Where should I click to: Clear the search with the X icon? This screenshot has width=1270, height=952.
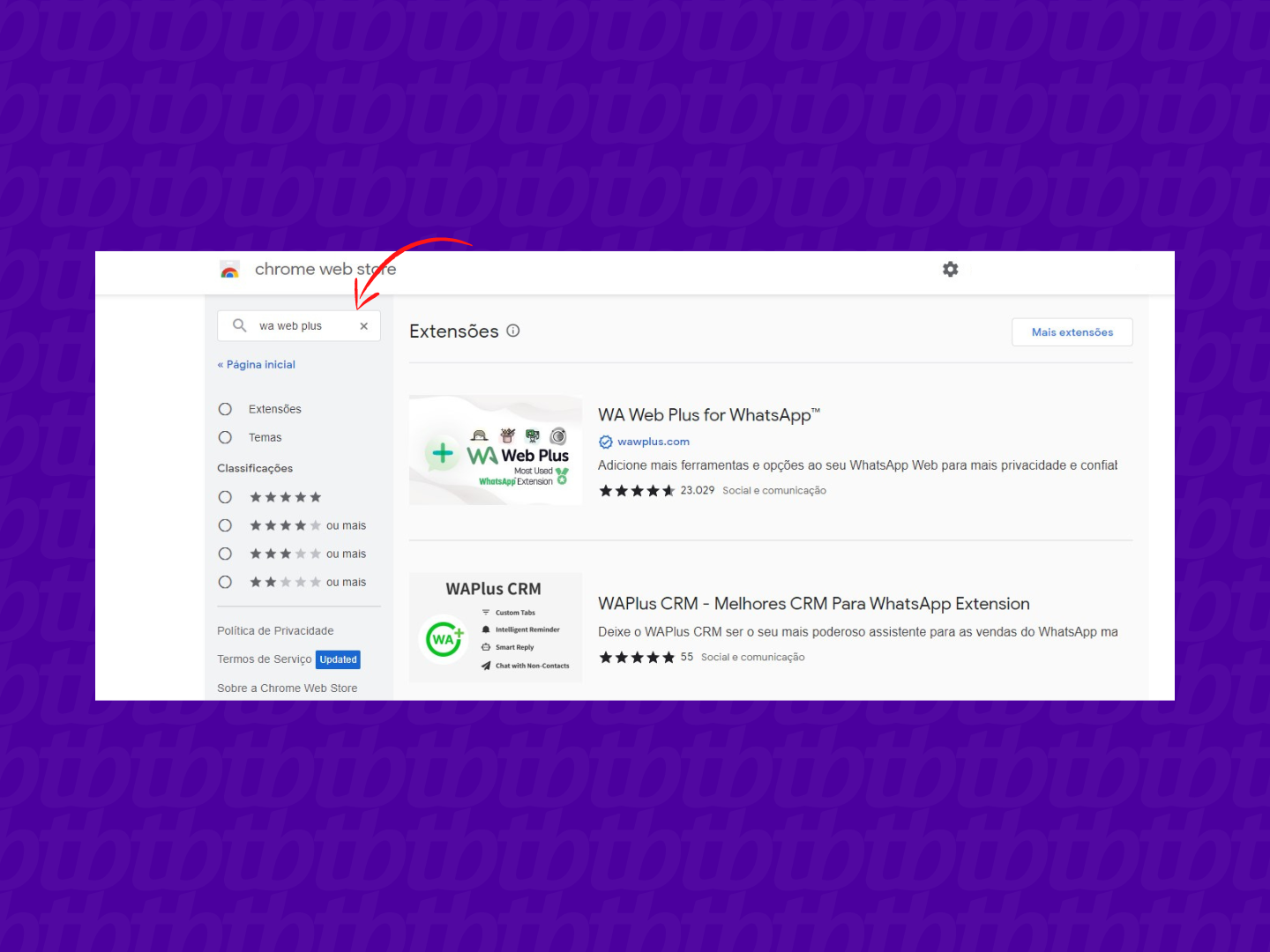pos(363,326)
